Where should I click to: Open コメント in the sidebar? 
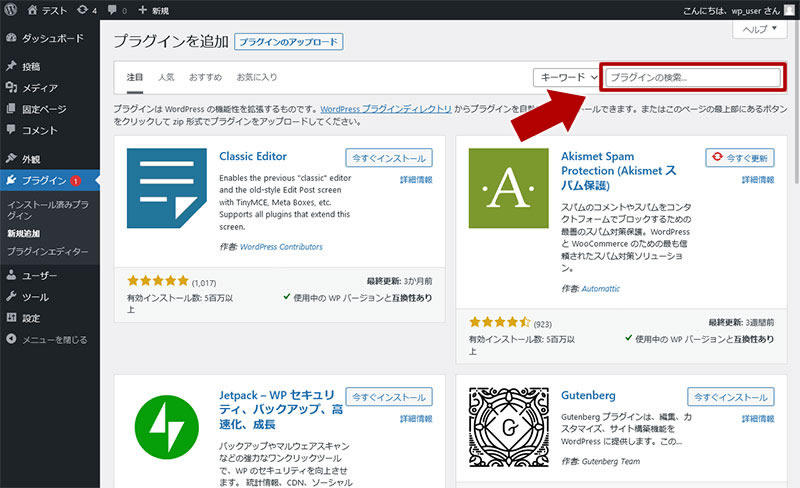tap(50, 131)
